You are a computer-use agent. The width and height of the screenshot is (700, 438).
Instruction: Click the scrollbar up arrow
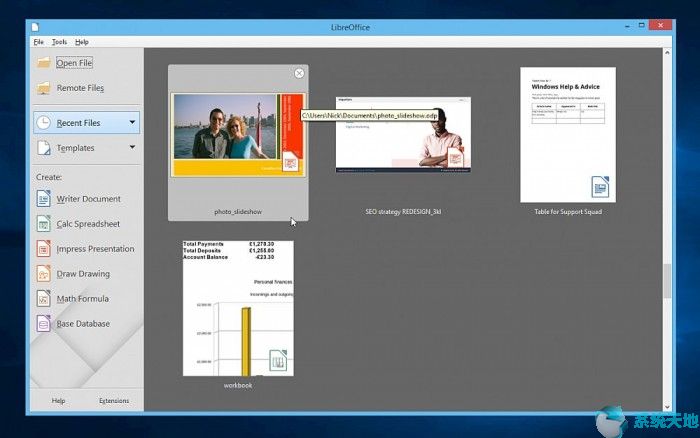tap(667, 53)
